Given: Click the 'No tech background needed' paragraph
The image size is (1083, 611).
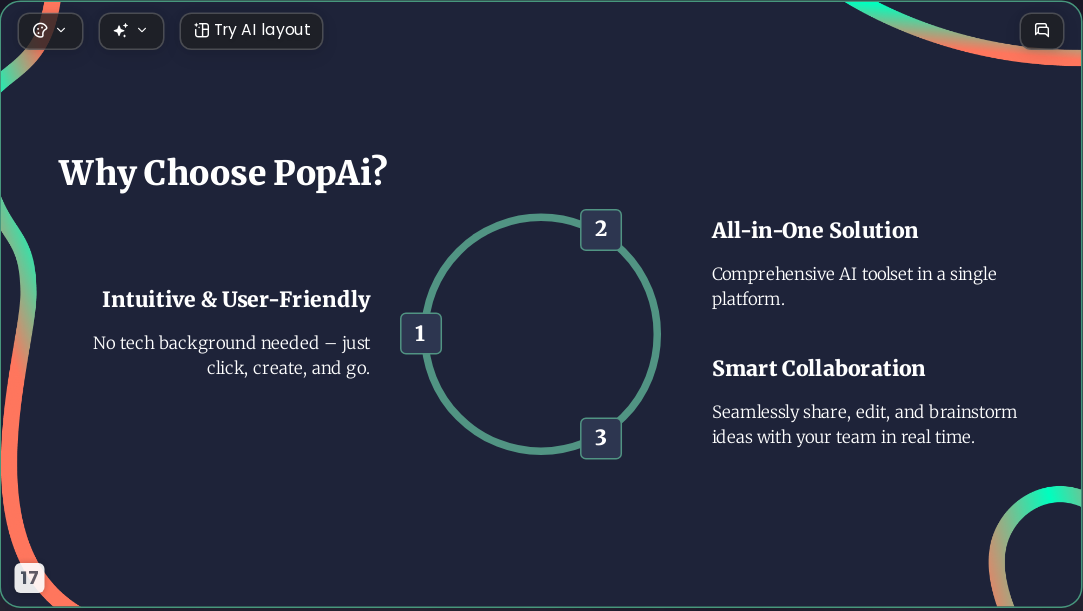Looking at the screenshot, I should [231, 356].
